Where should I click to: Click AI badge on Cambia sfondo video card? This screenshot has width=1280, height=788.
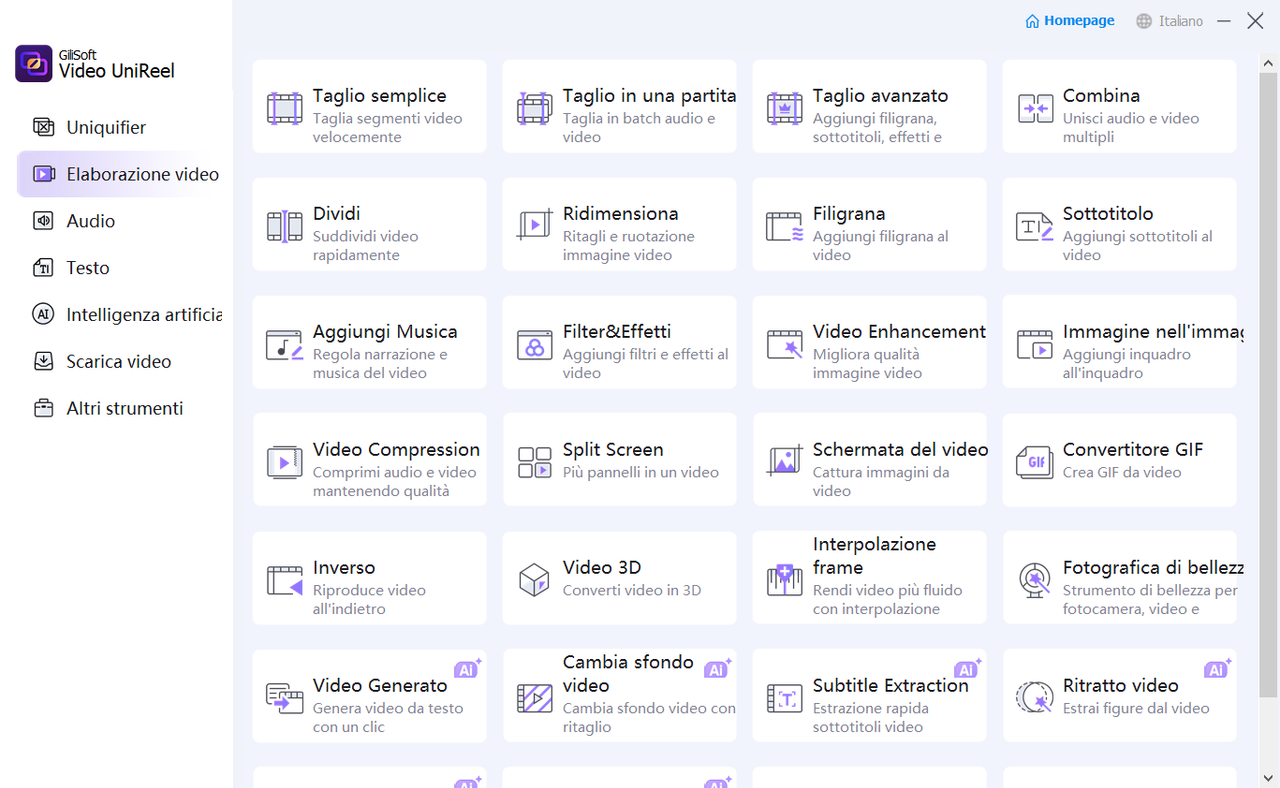pyautogui.click(x=717, y=669)
